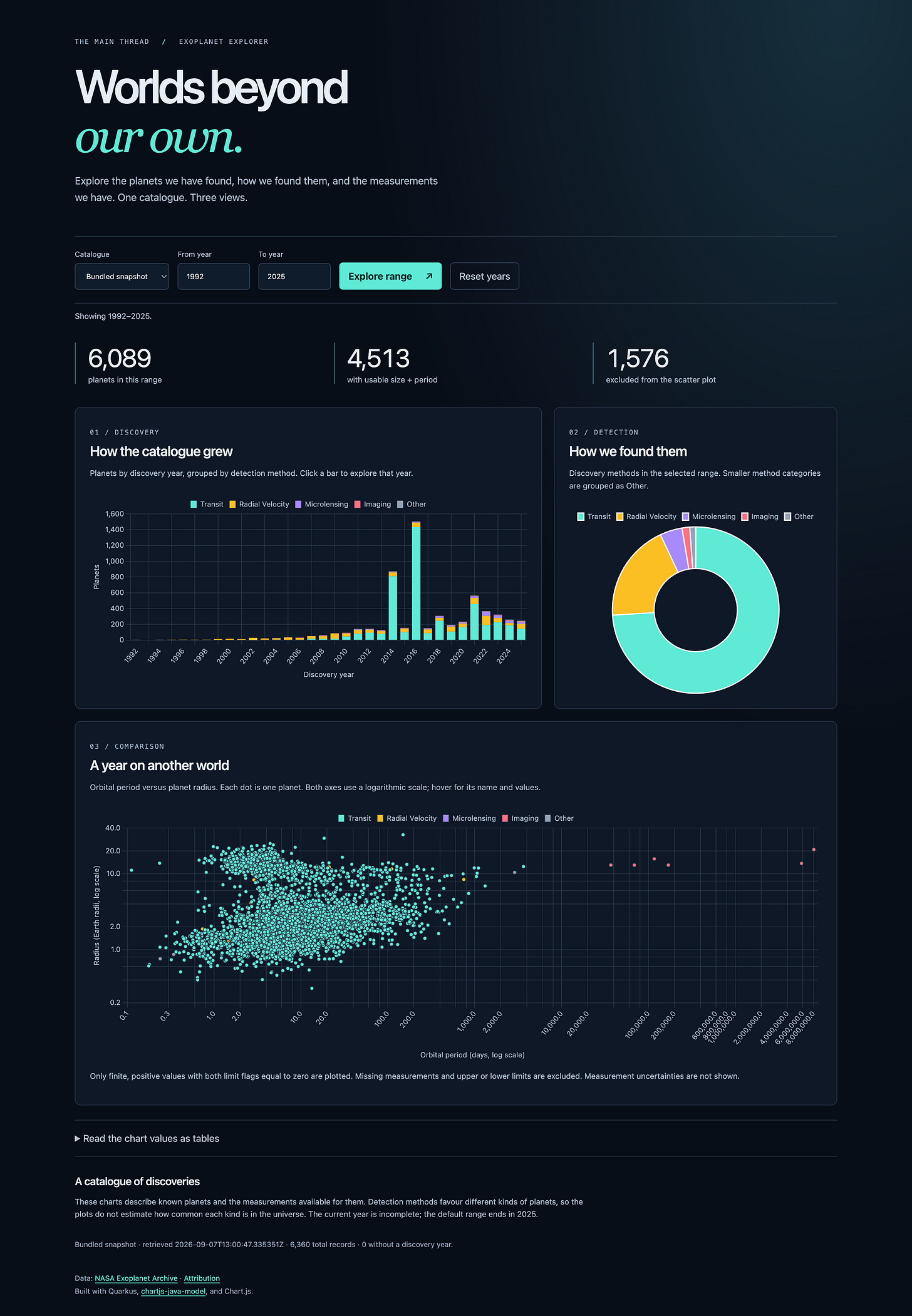Click the tall 2016 bar in discovery chart

pos(416,580)
